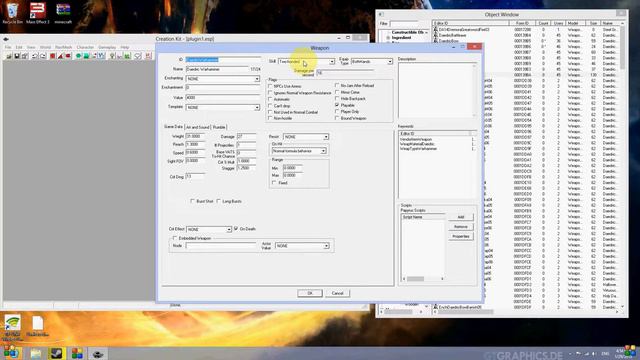The height and width of the screenshot is (360, 640).
Task: Open the Gameplay menu
Action: tap(107, 47)
